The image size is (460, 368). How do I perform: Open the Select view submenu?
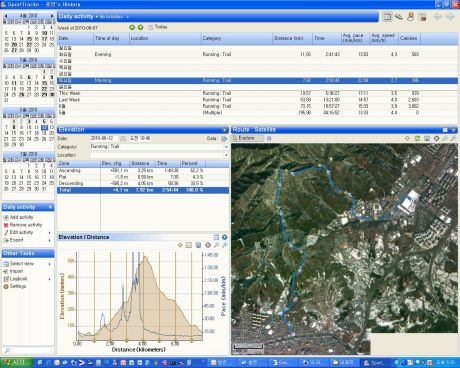tap(50, 264)
